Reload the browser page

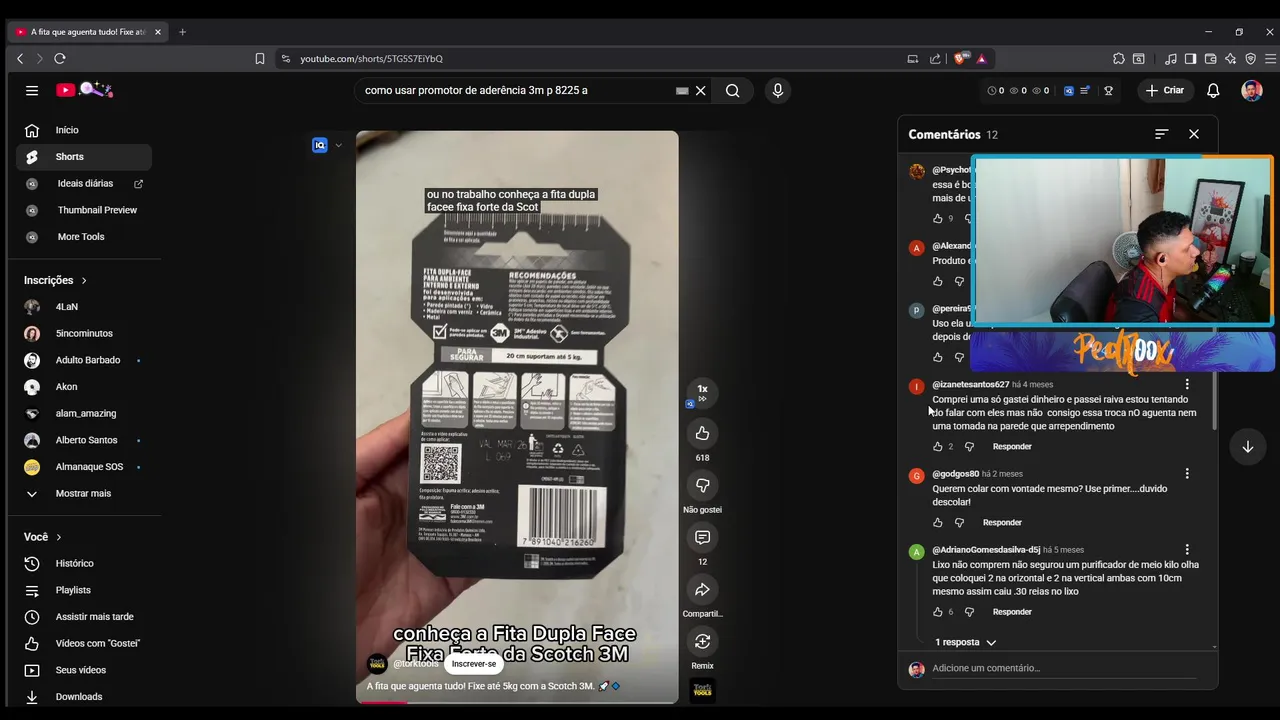pos(60,59)
